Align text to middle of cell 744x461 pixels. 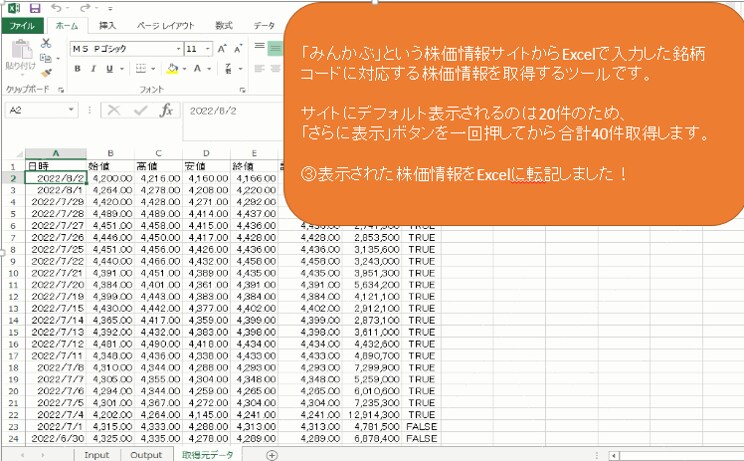(x=275, y=48)
